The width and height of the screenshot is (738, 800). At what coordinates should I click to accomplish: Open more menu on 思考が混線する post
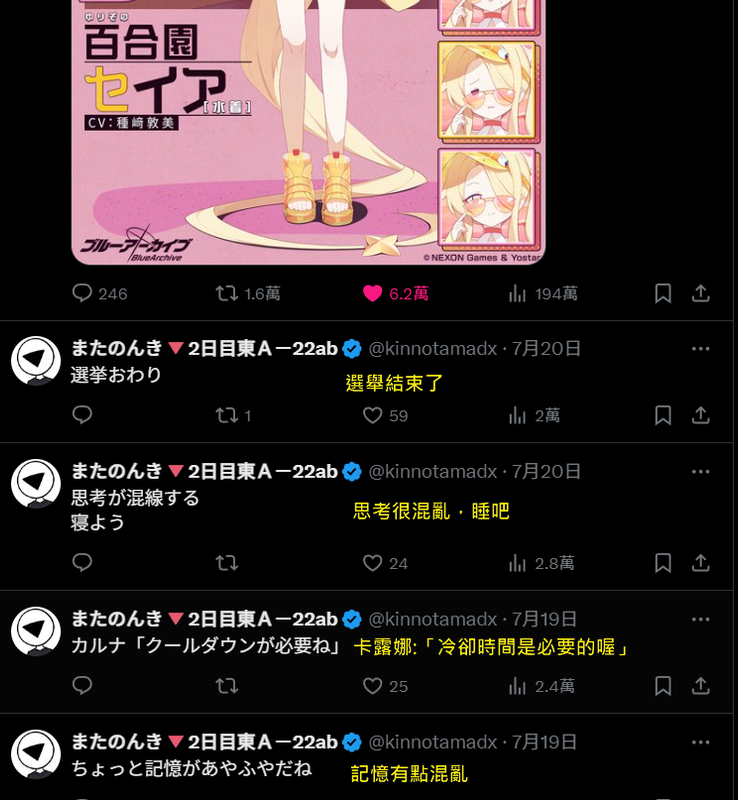(700, 471)
